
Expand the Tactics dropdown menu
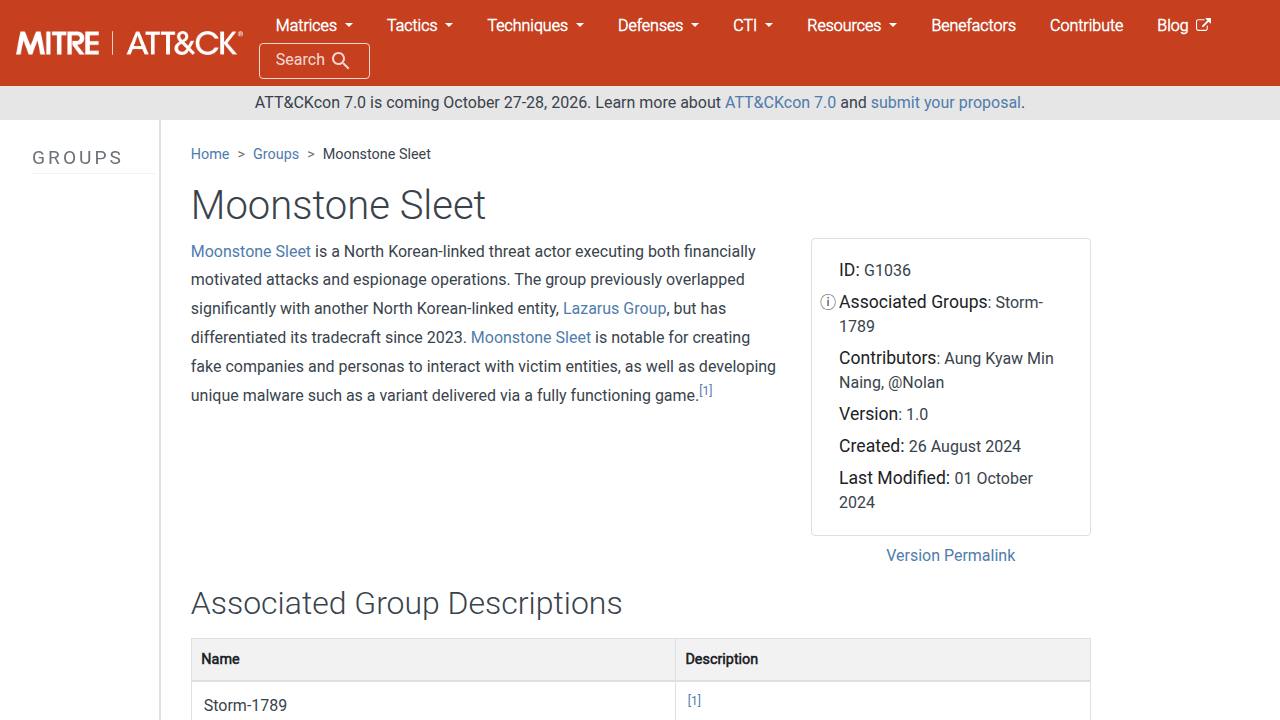pos(420,25)
